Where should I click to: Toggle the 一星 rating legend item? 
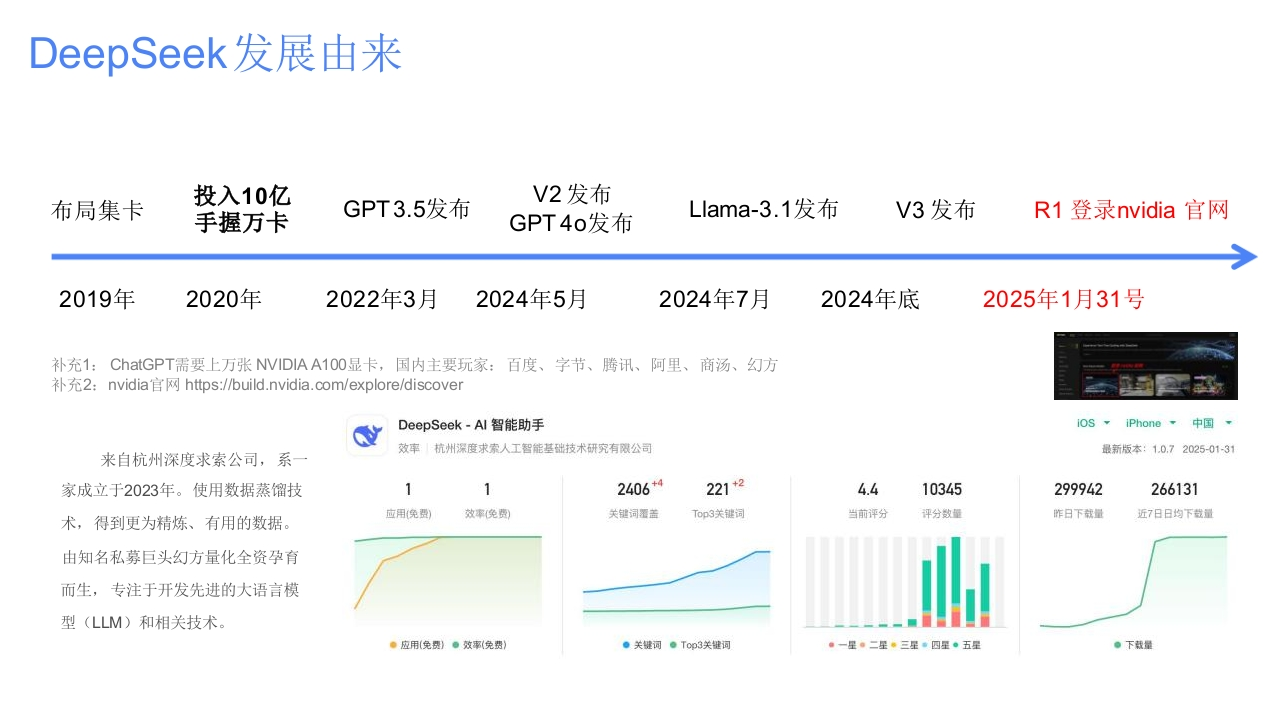(x=842, y=645)
